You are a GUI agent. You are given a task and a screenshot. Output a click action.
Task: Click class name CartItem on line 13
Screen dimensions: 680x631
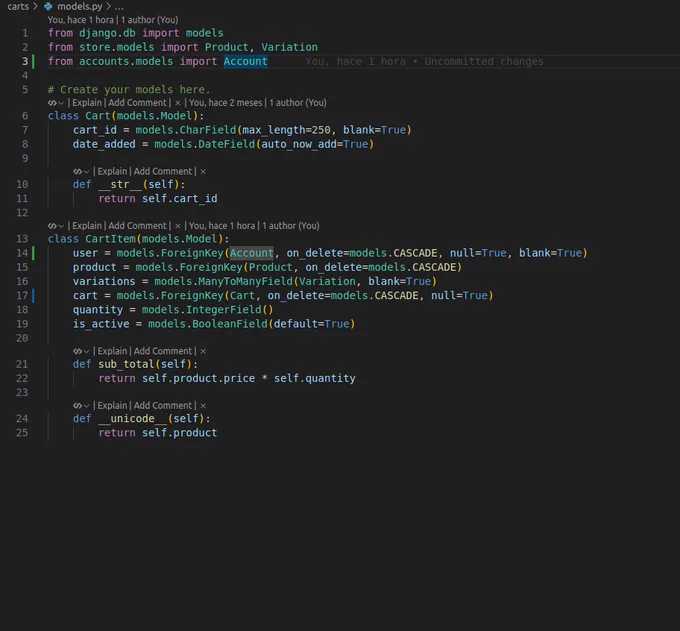110,239
